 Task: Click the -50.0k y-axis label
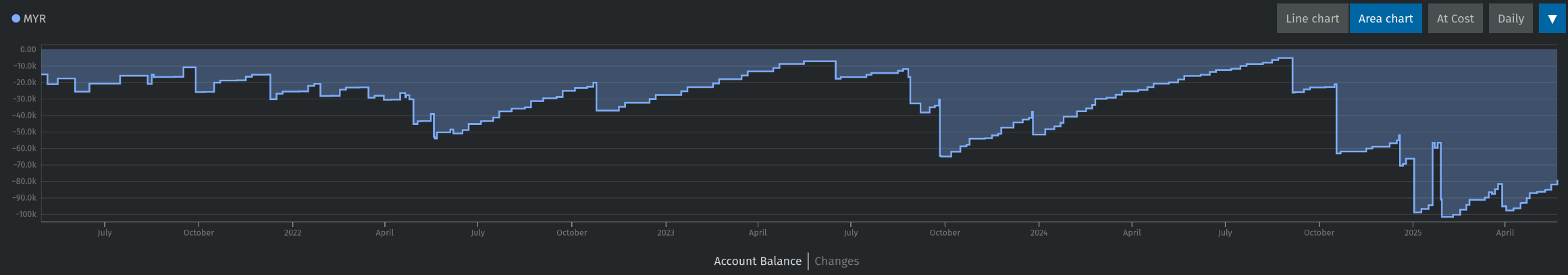pos(25,132)
